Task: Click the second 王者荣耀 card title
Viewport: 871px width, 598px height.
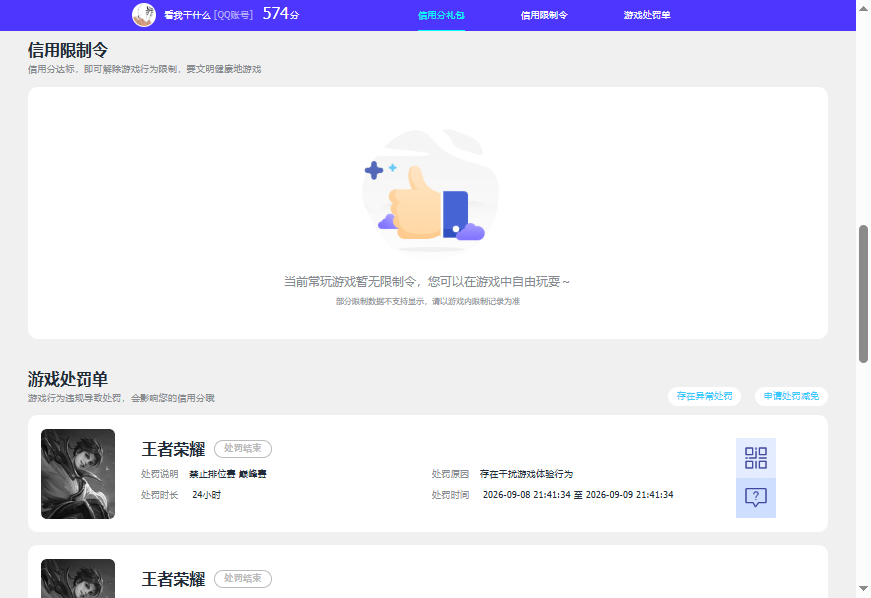Action: pos(173,579)
